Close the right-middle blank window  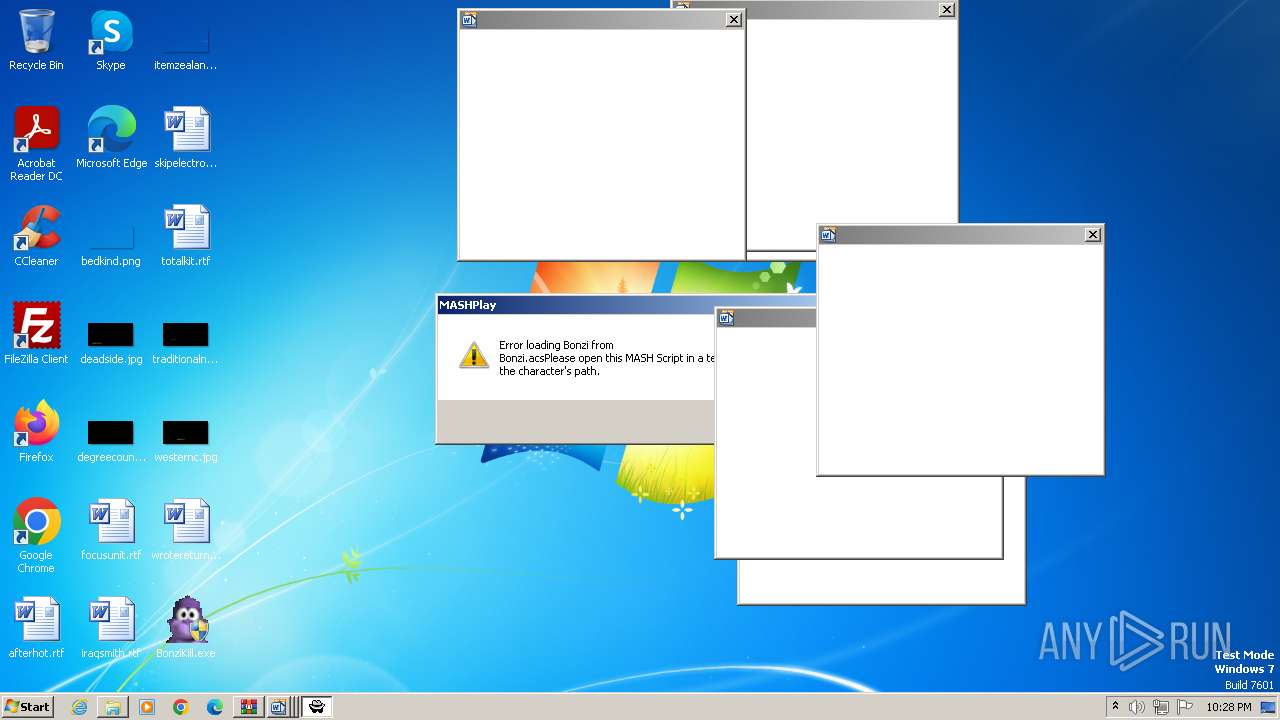coord(1092,234)
